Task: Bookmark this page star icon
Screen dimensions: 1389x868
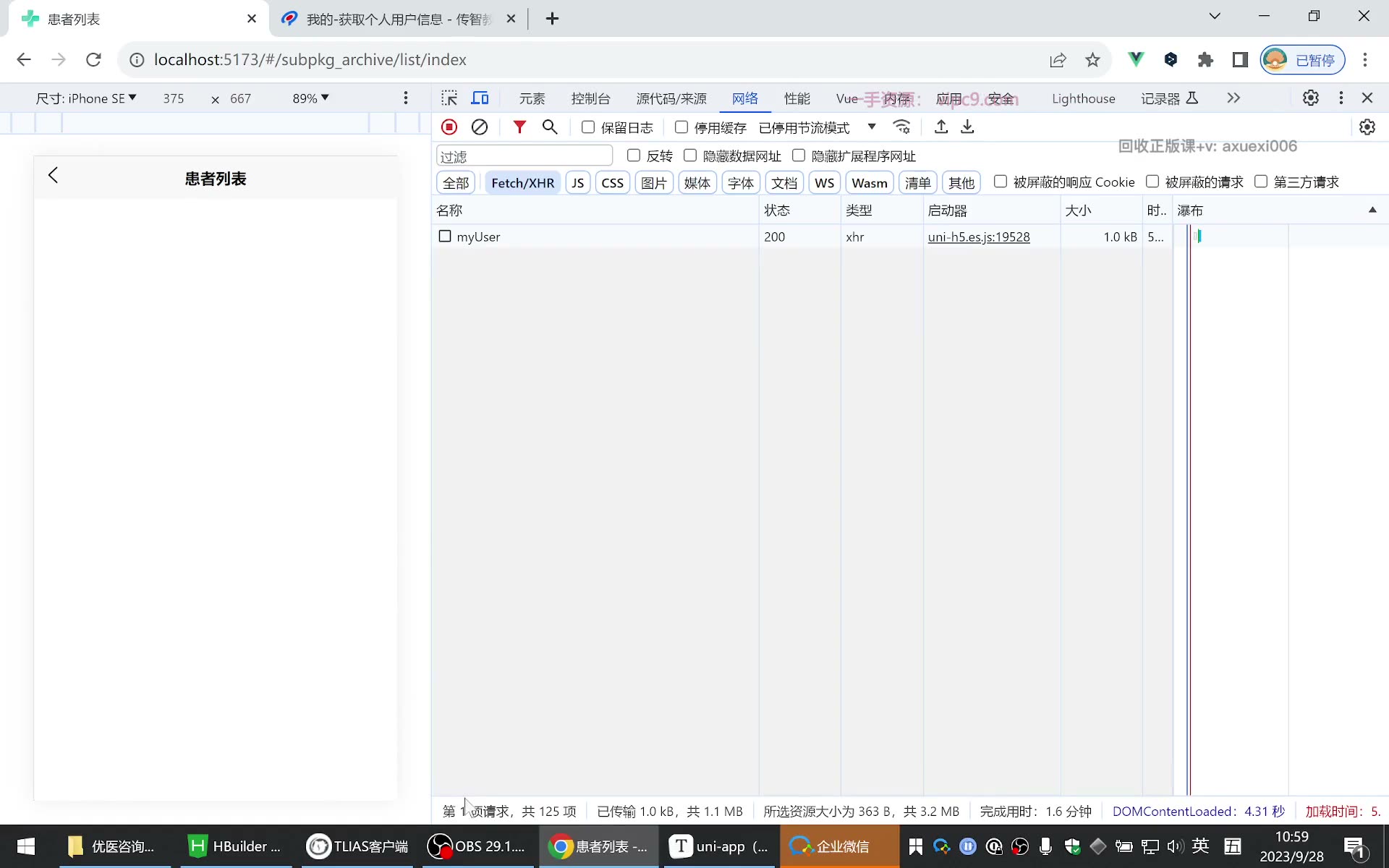Action: 1092,59
